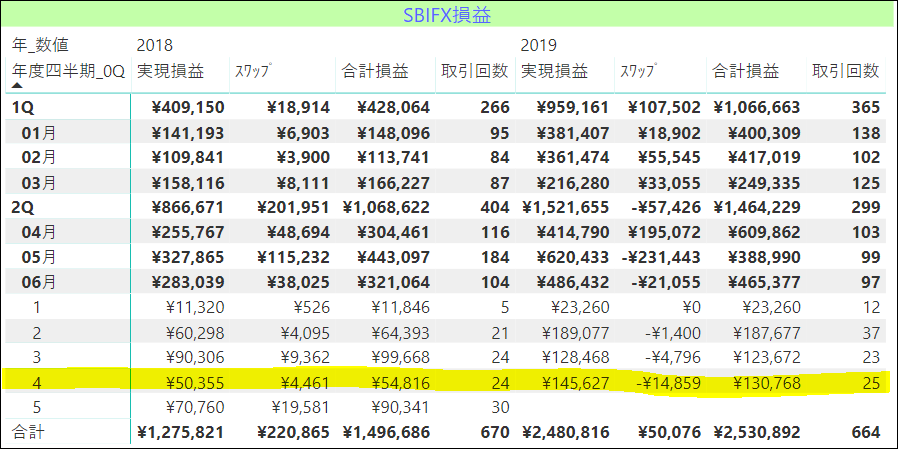This screenshot has height=449, width=898.
Task: Sort by the 年度四半期_0Q column header
Action: pos(68,71)
